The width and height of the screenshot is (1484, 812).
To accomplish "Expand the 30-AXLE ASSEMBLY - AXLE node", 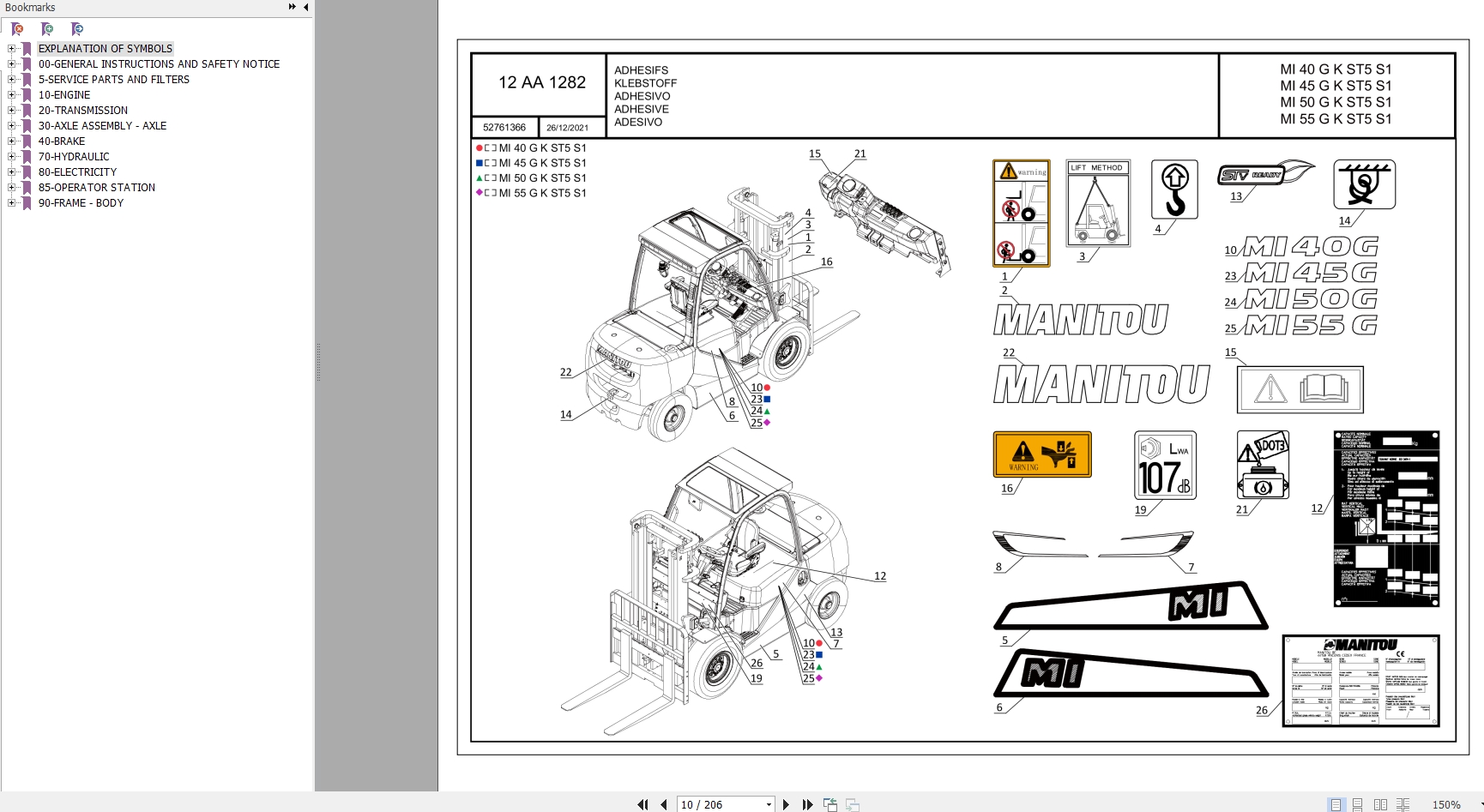I will (x=11, y=126).
